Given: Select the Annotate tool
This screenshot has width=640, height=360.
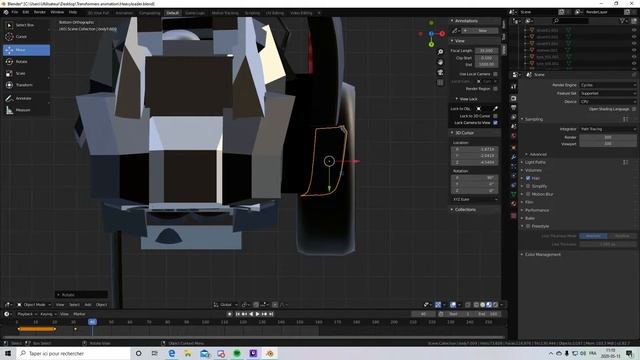Looking at the screenshot, I should 26,98.
